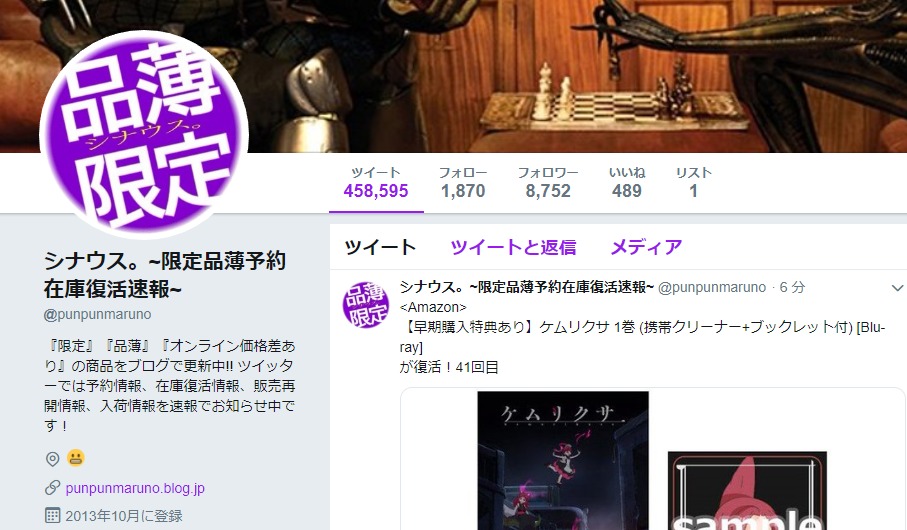Open the sample bonus item image
The width and height of the screenshot is (907, 530).
(747, 491)
